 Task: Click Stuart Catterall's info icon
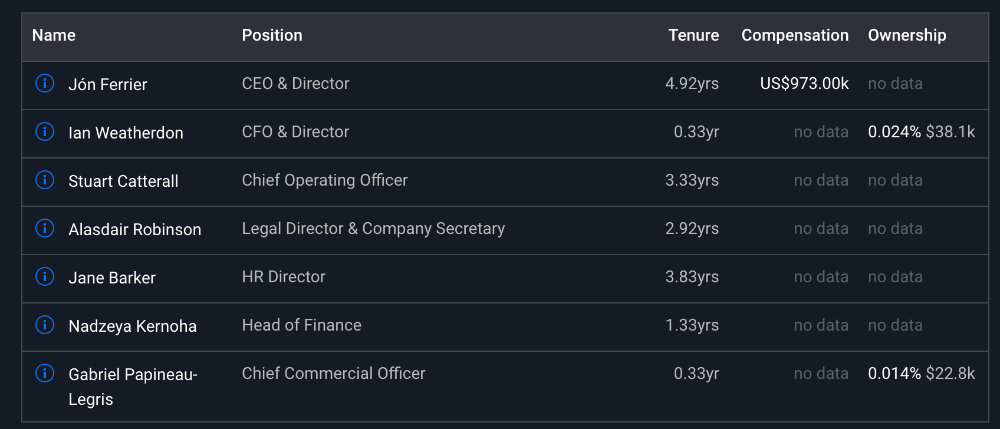44,180
